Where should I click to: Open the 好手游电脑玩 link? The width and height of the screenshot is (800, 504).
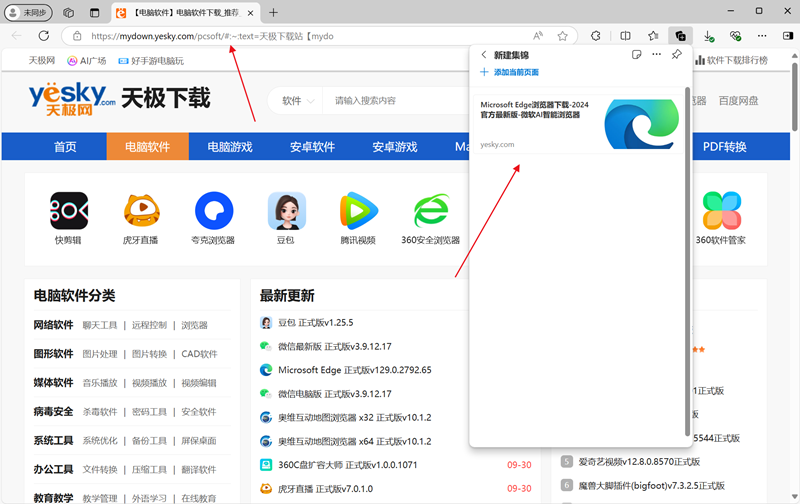pos(151,61)
